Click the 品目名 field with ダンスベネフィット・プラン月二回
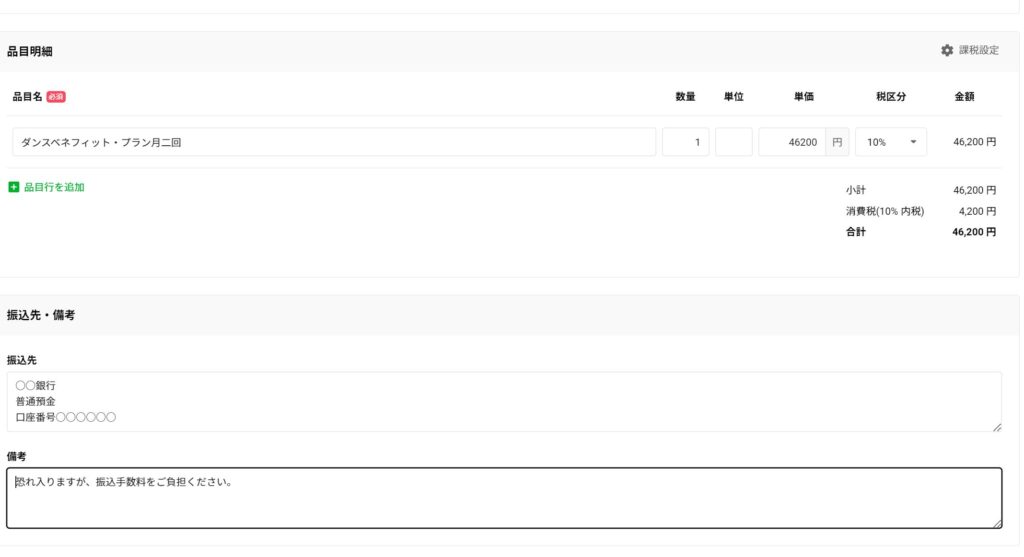Image resolution: width=1024 pixels, height=557 pixels. (x=334, y=142)
